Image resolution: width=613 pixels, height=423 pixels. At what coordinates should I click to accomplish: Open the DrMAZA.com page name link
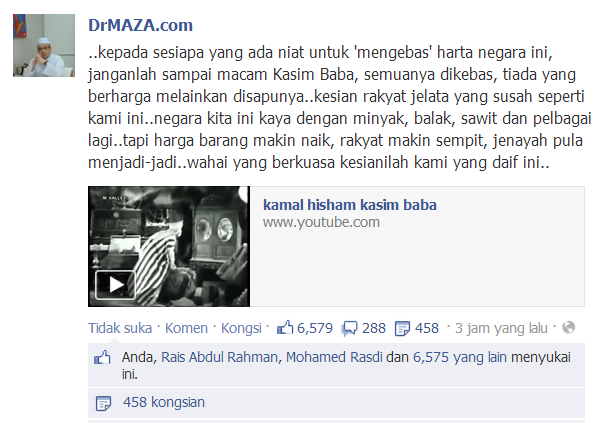point(140,25)
